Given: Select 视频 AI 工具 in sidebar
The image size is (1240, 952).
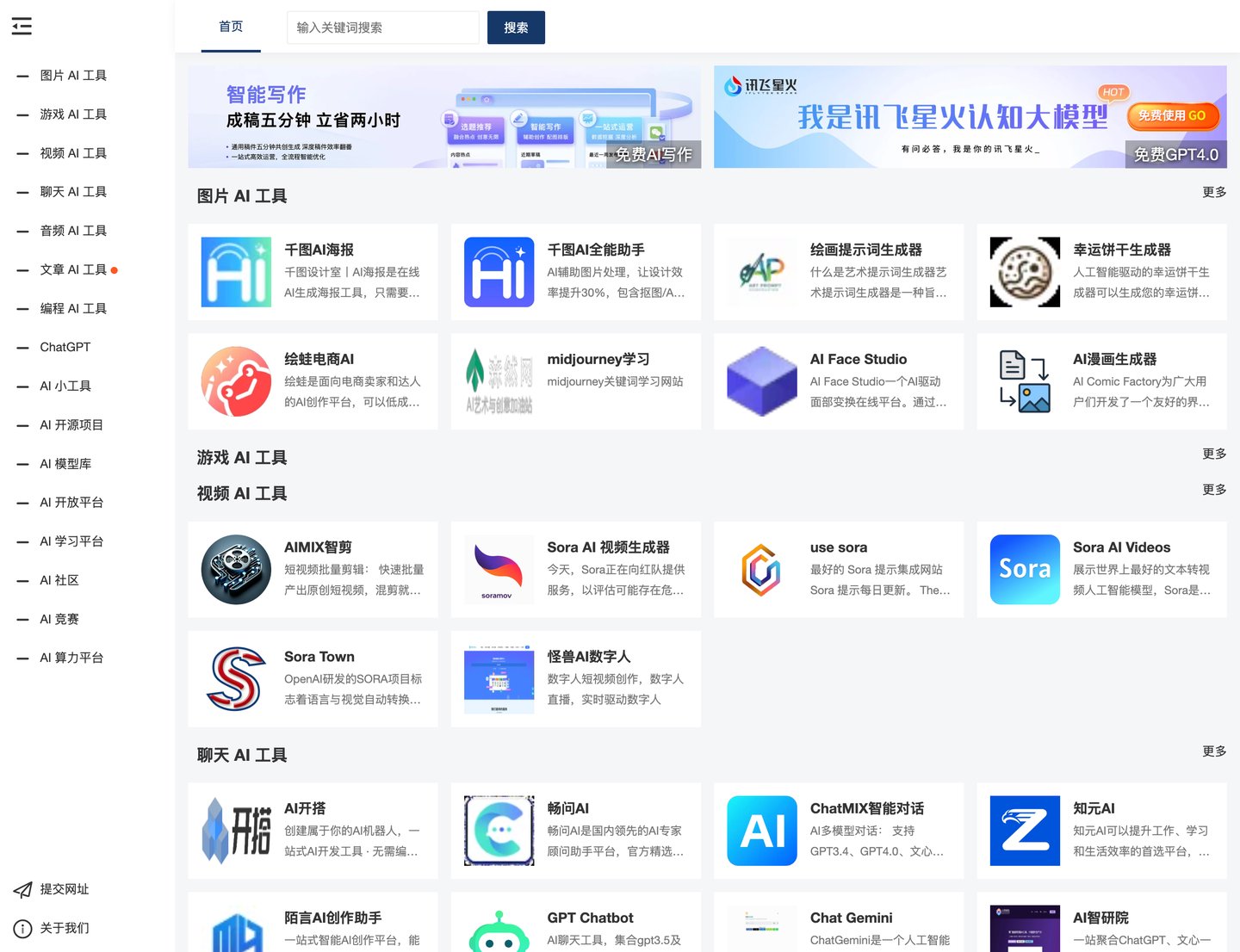Looking at the screenshot, I should point(73,153).
